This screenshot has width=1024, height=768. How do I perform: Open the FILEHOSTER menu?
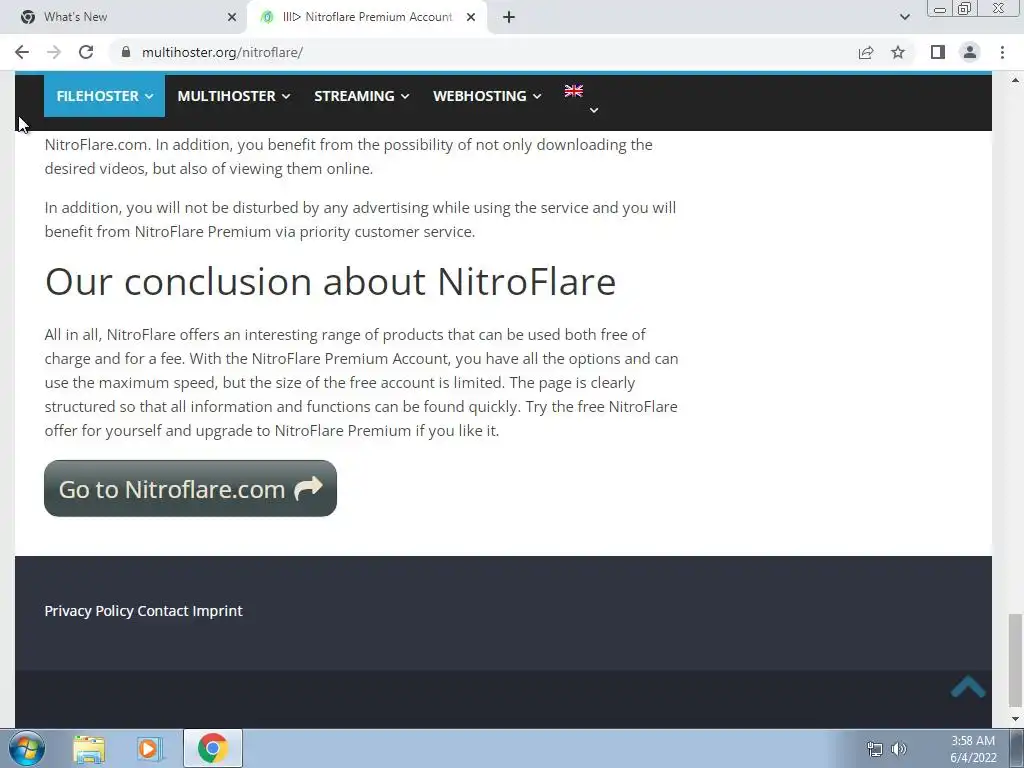pos(104,96)
